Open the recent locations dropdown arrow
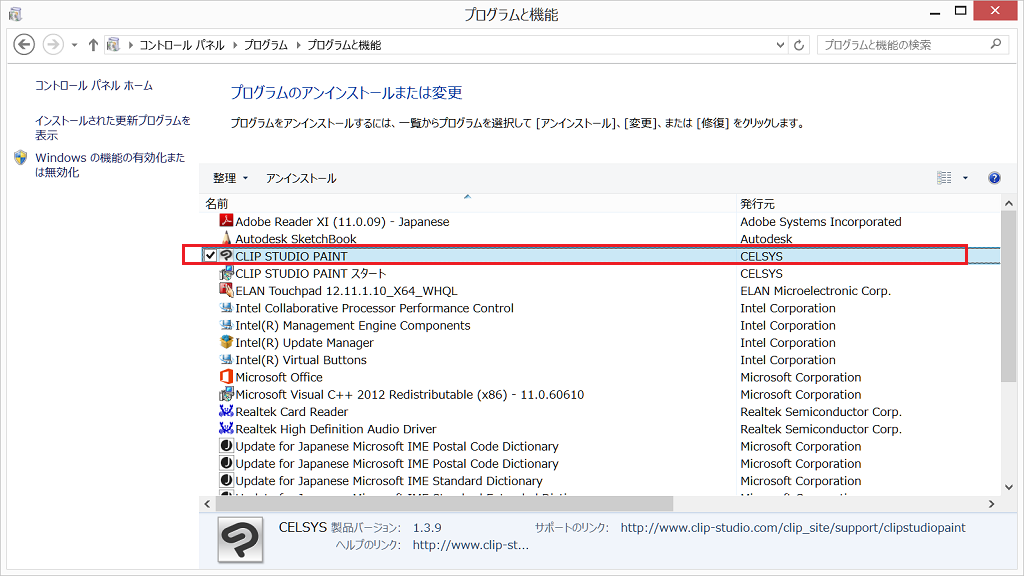The width and height of the screenshot is (1024, 576). coord(74,45)
